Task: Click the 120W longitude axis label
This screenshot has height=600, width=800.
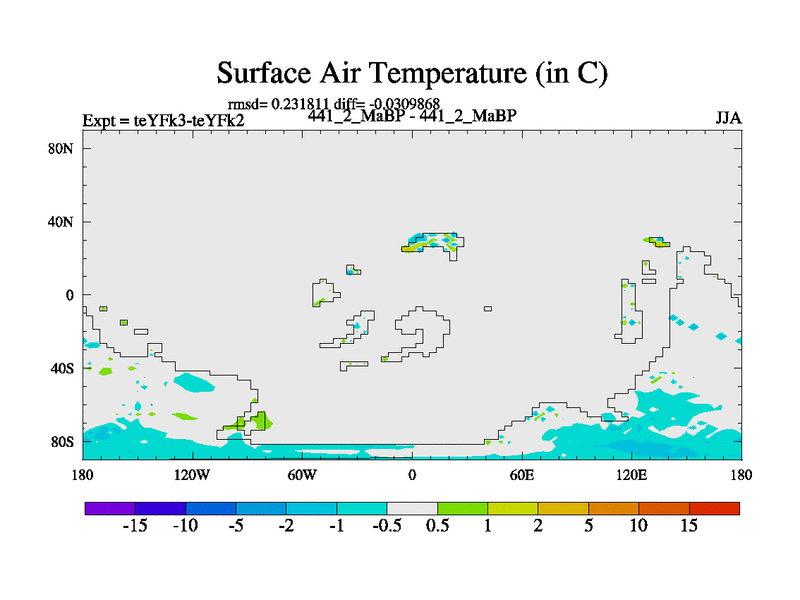Action: (192, 474)
